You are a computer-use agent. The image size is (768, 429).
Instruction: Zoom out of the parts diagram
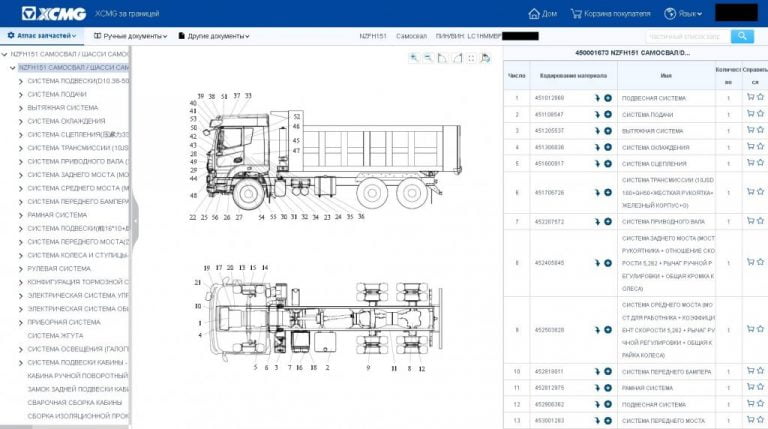428,58
